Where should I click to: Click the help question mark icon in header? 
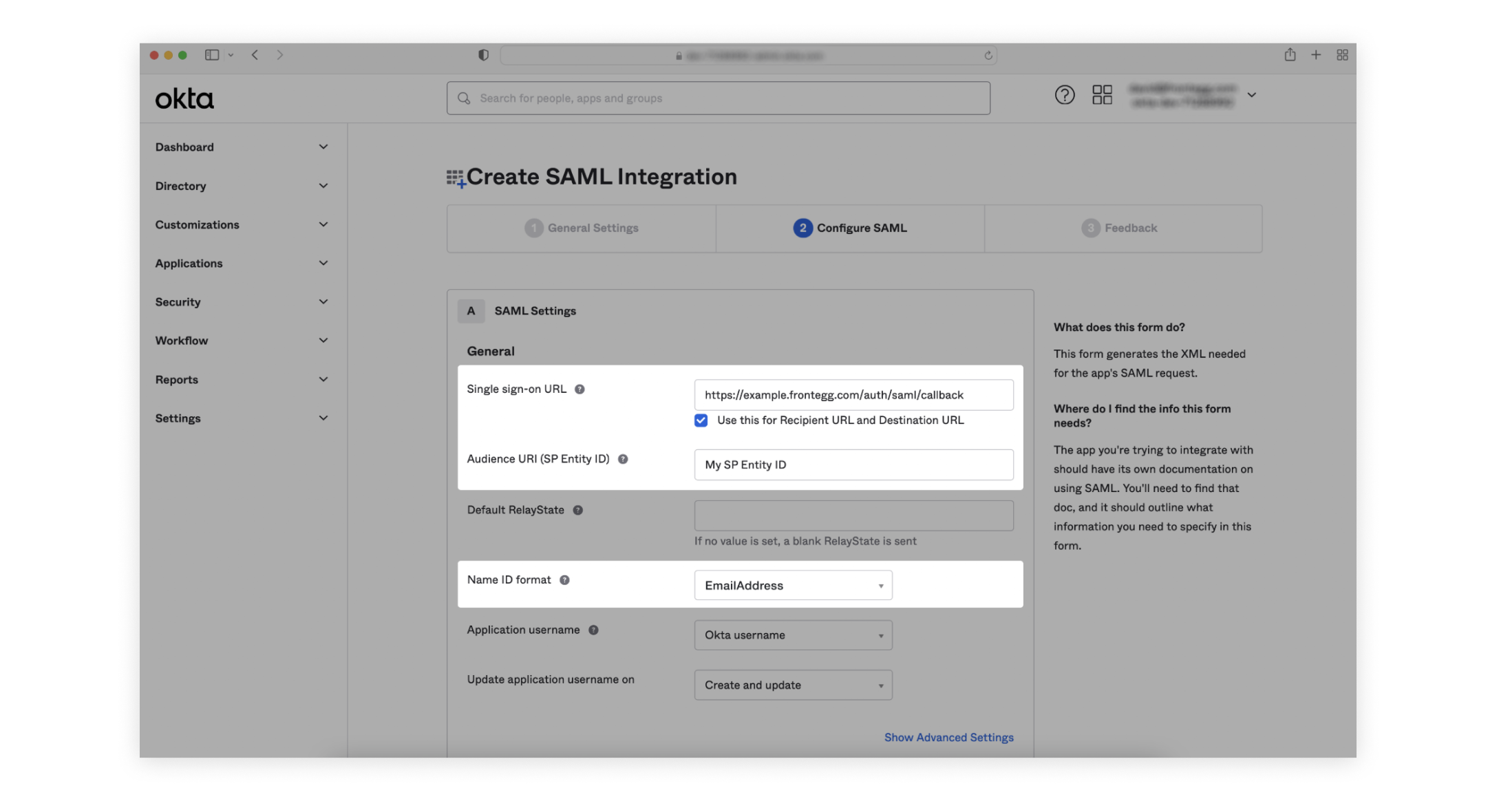click(1064, 95)
